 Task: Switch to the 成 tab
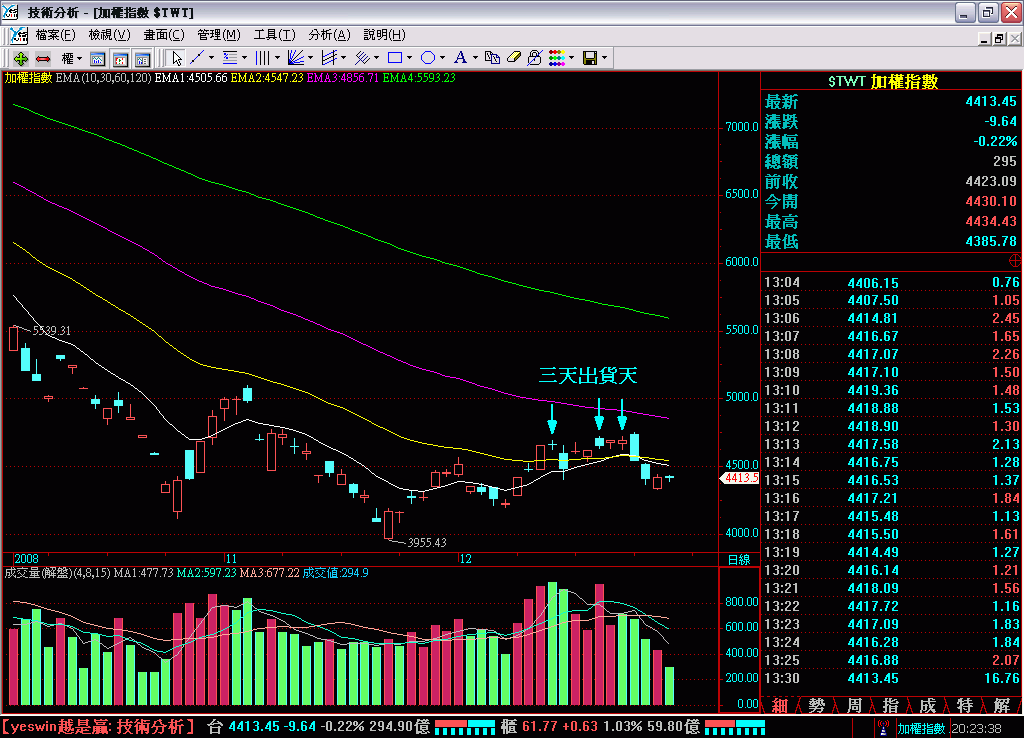click(927, 705)
